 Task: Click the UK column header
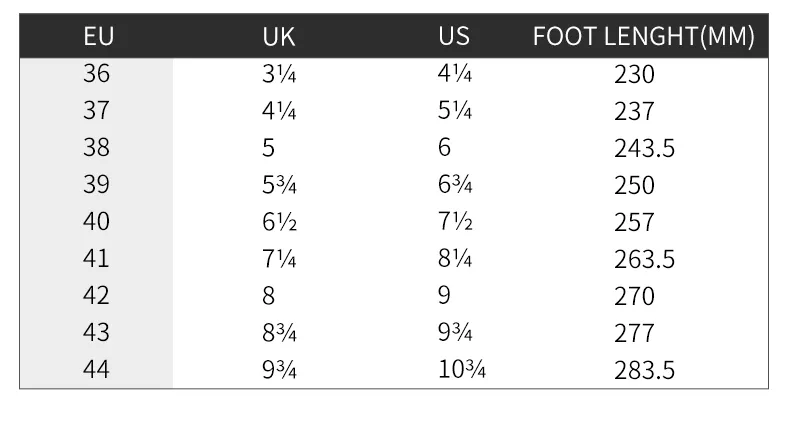[279, 37]
